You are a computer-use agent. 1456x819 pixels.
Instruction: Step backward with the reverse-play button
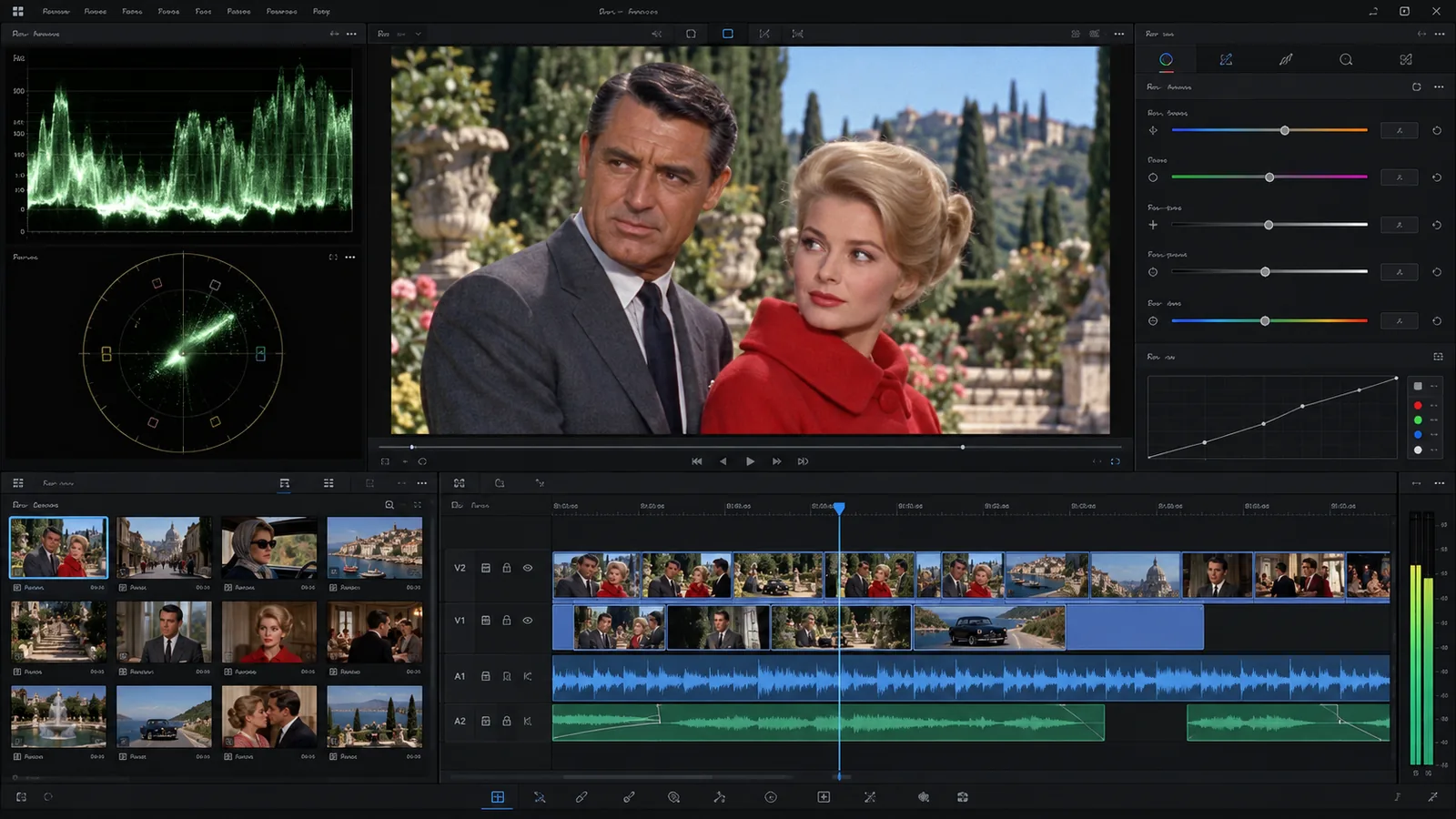723,461
